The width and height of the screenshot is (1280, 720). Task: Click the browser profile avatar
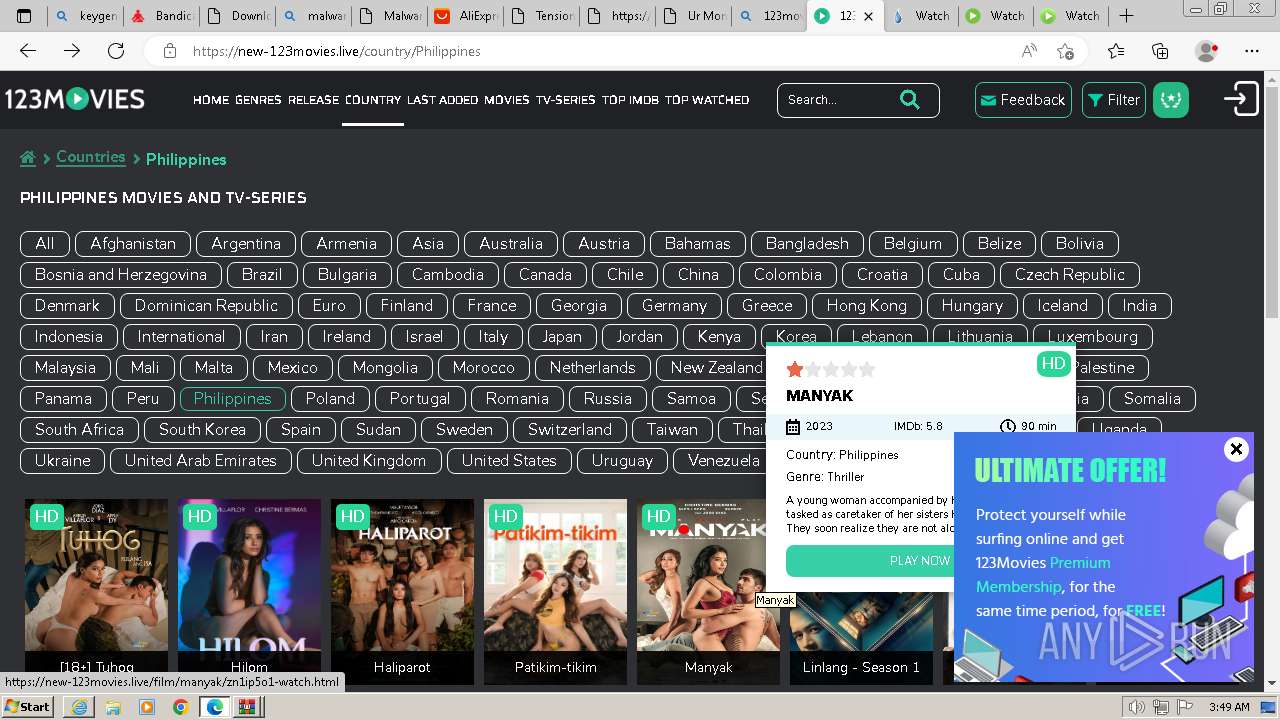(x=1207, y=51)
